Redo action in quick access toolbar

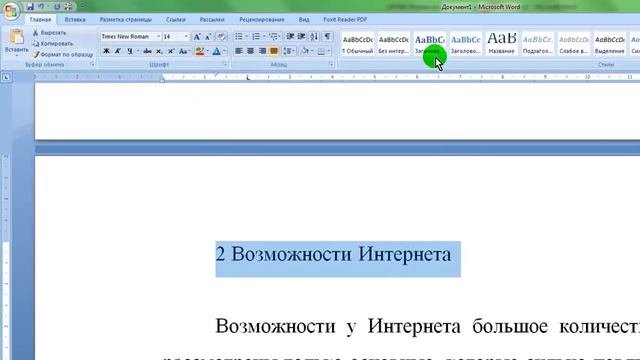click(57, 7)
